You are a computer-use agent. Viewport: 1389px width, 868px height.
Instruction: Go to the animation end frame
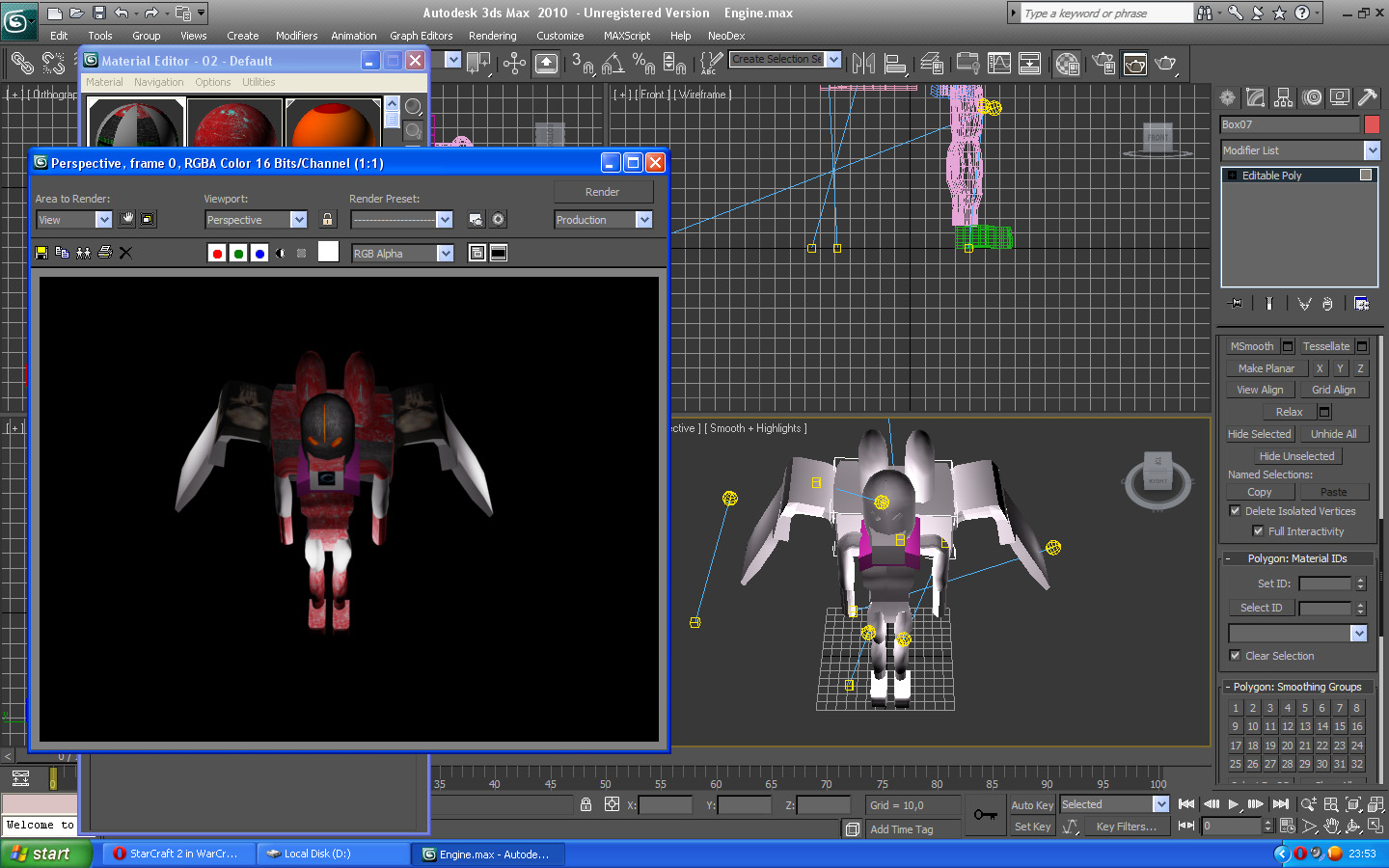[1280, 804]
